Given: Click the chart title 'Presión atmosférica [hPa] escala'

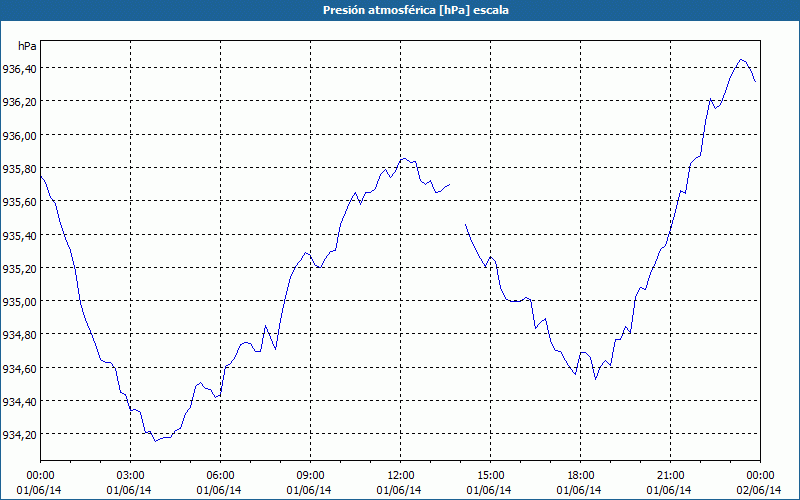Looking at the screenshot, I should [416, 10].
